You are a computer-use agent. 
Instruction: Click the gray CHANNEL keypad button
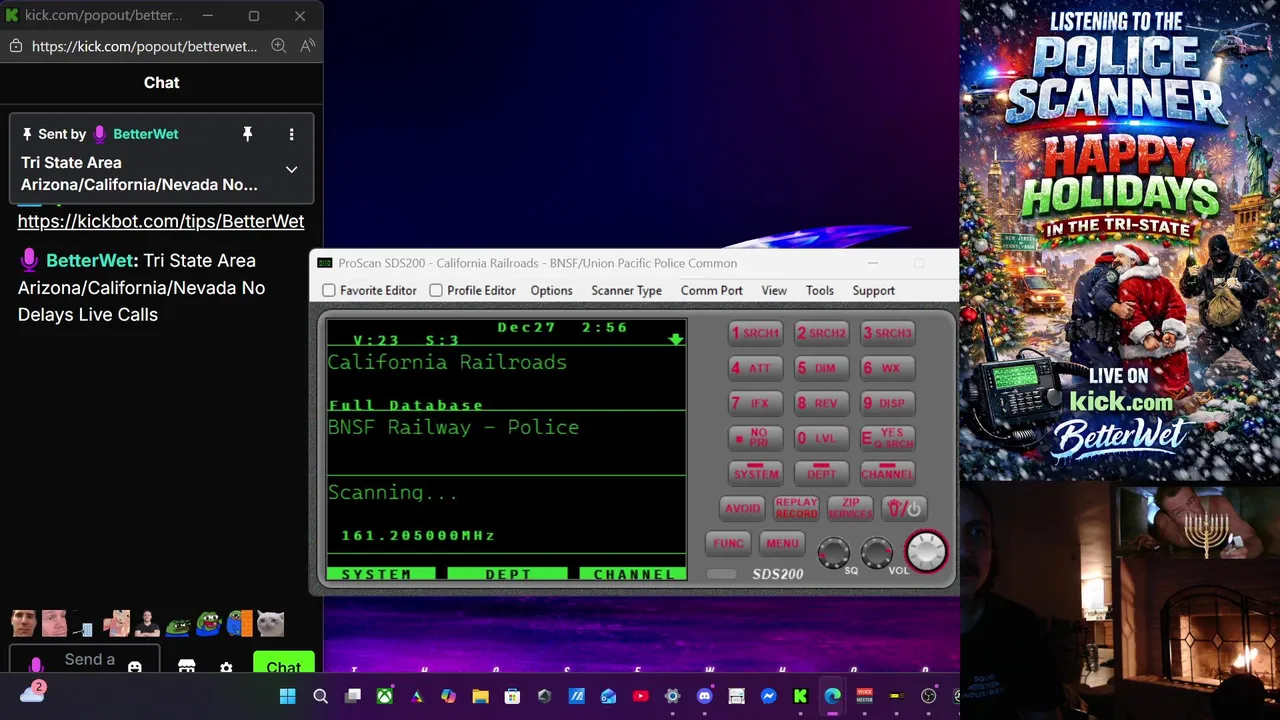(x=887, y=472)
